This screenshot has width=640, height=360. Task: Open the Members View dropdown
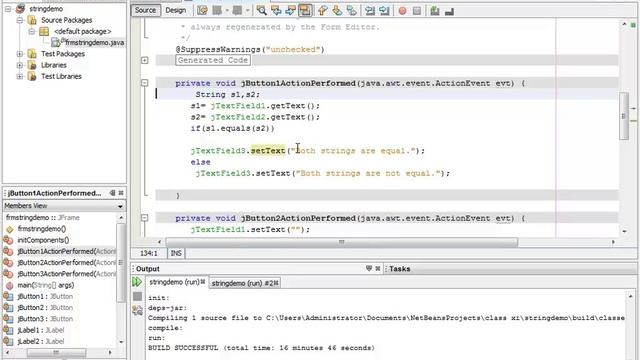(x=120, y=206)
